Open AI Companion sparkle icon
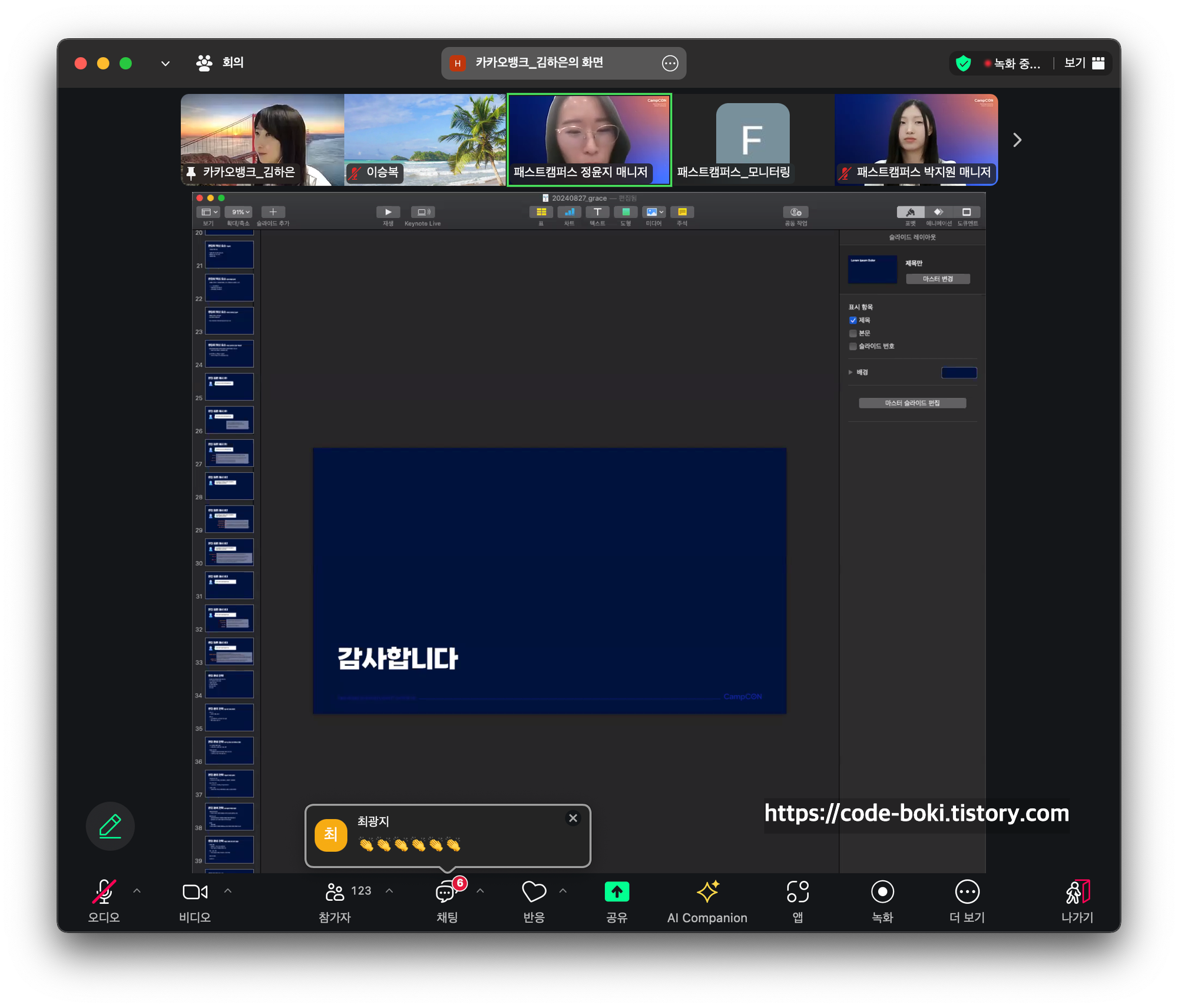The height and width of the screenshot is (1008, 1178). pyautogui.click(x=707, y=891)
